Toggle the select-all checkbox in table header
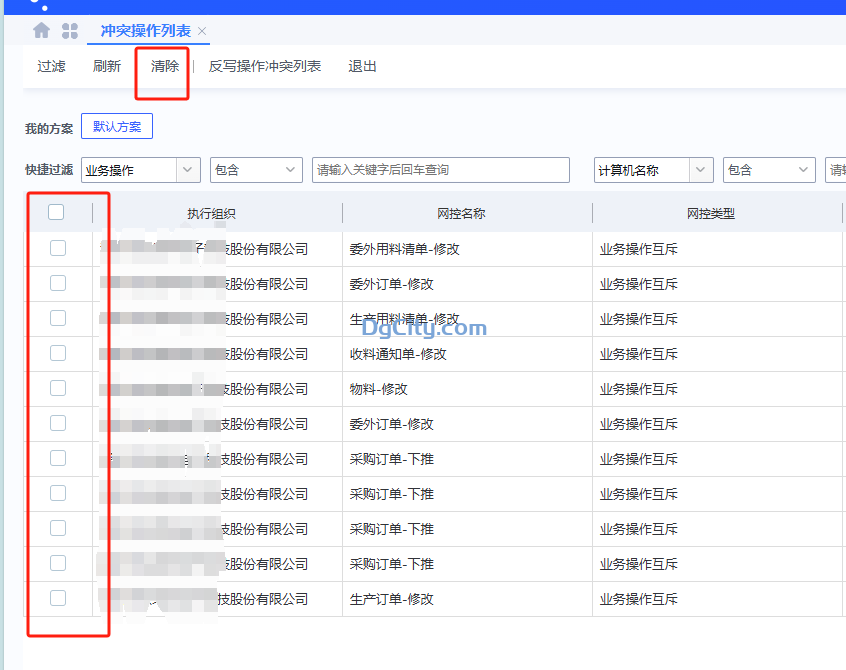 point(56,212)
